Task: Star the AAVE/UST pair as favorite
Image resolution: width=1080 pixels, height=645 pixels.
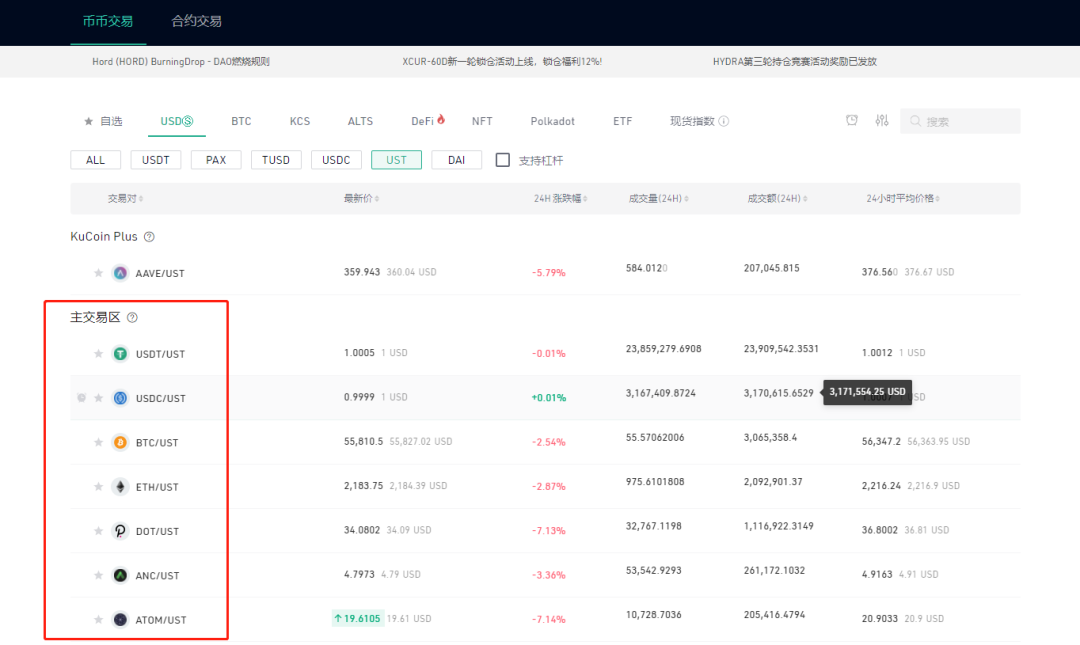Action: [98, 273]
